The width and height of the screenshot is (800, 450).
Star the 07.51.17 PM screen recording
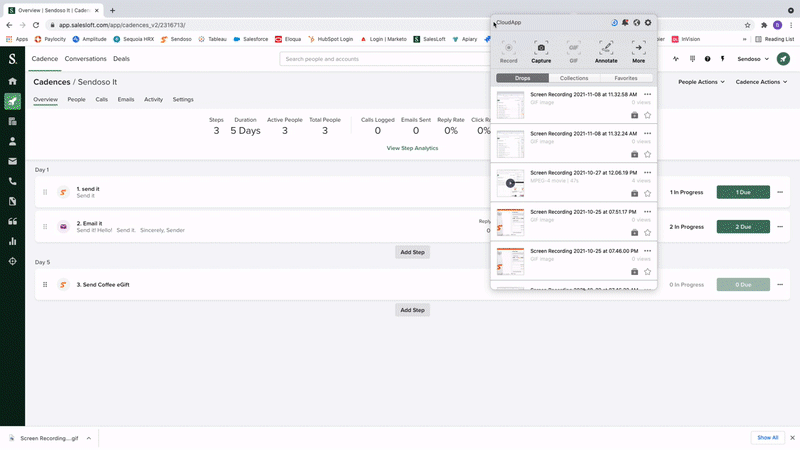[648, 232]
